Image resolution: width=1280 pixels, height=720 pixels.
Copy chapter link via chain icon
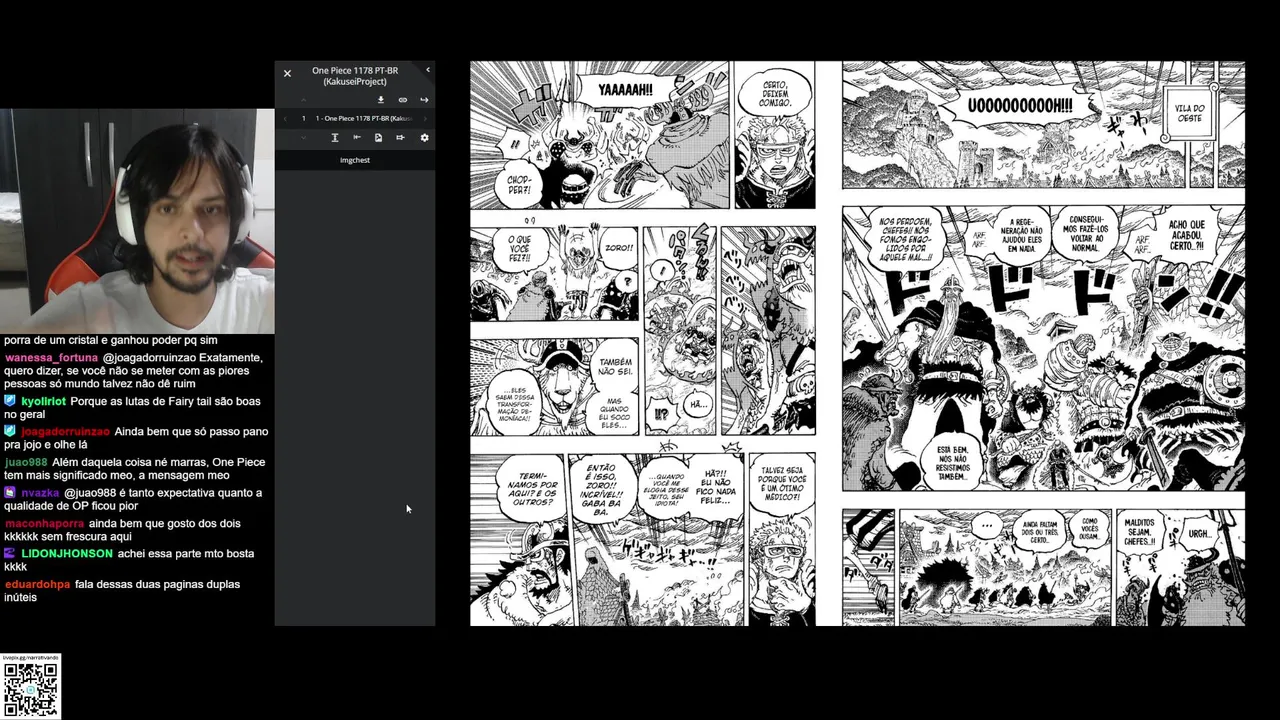coord(403,100)
